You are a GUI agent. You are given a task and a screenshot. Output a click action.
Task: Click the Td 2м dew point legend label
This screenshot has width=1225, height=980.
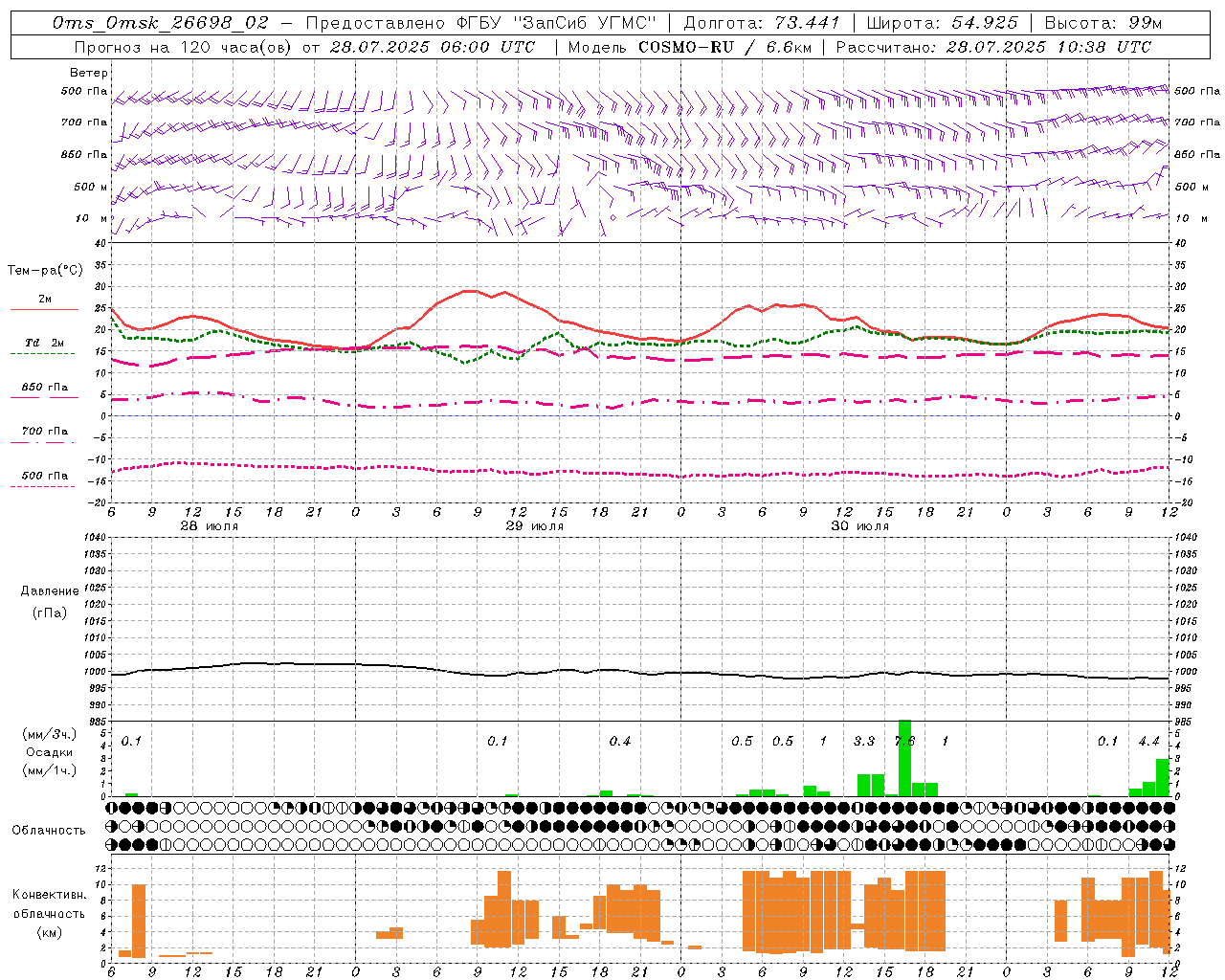[x=45, y=343]
